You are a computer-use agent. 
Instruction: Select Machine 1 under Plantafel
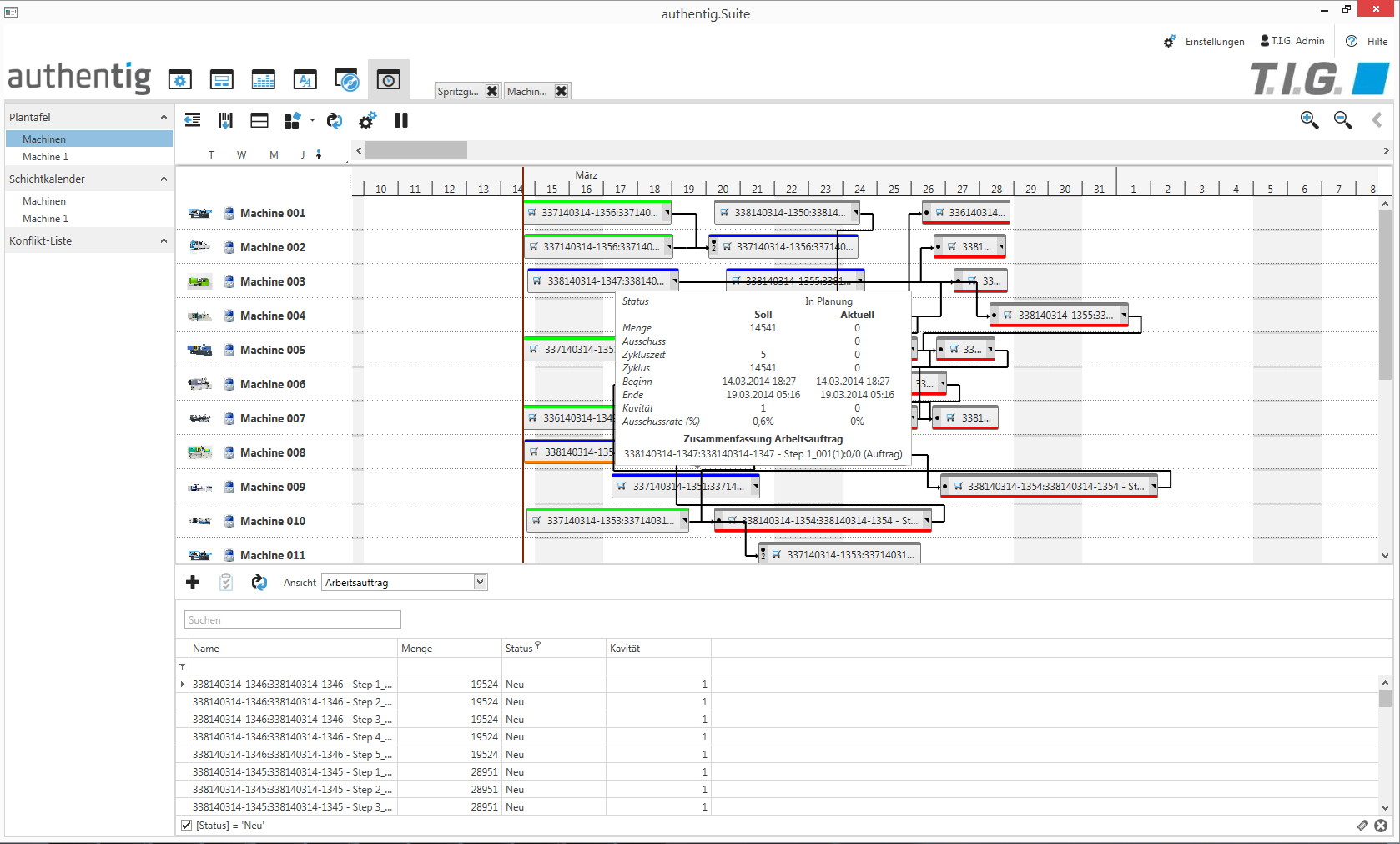(89, 157)
